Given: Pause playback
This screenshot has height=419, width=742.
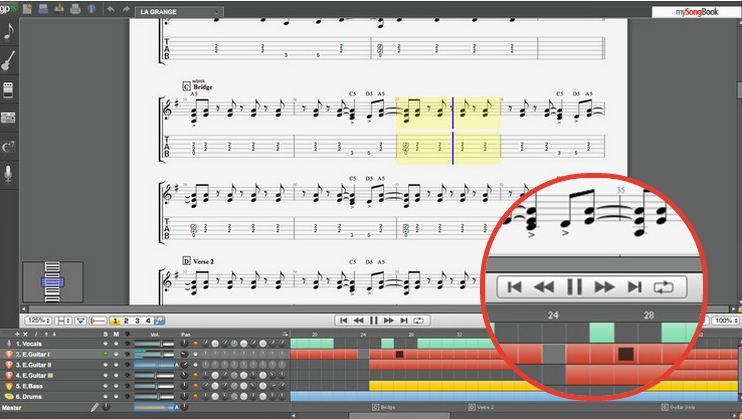Looking at the screenshot, I should click(374, 321).
